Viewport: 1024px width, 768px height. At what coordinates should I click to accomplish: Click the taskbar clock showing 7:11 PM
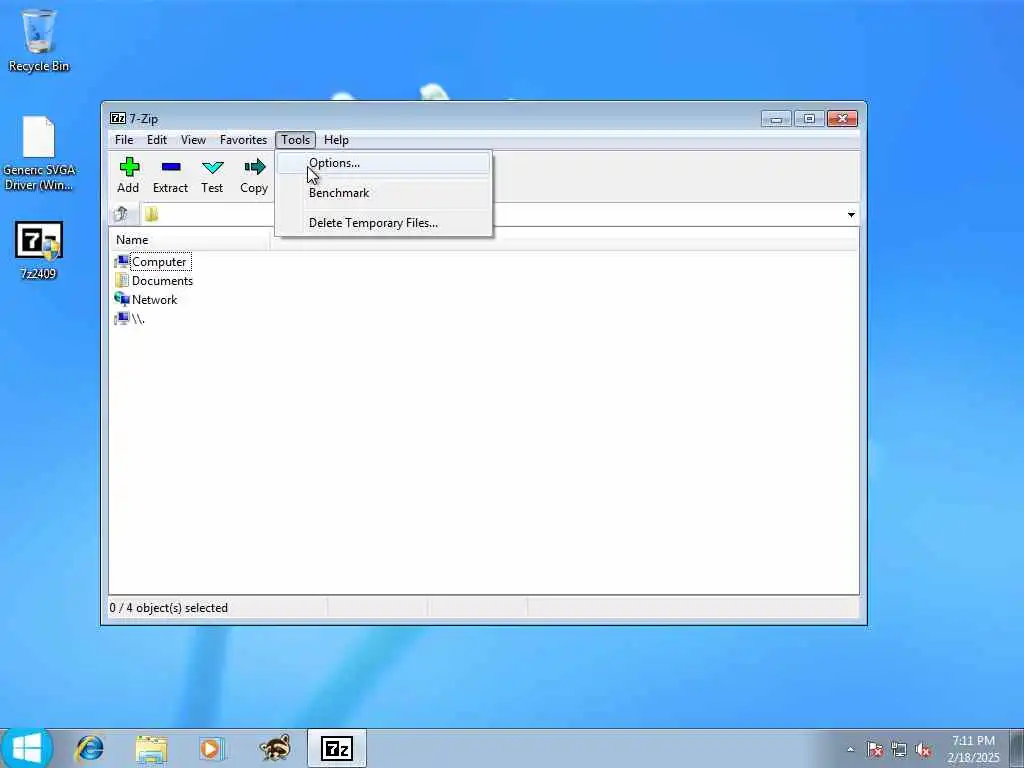click(973, 749)
